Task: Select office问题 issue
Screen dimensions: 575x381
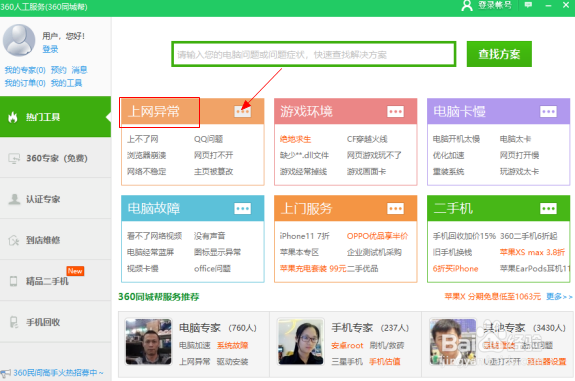Action: (x=212, y=269)
